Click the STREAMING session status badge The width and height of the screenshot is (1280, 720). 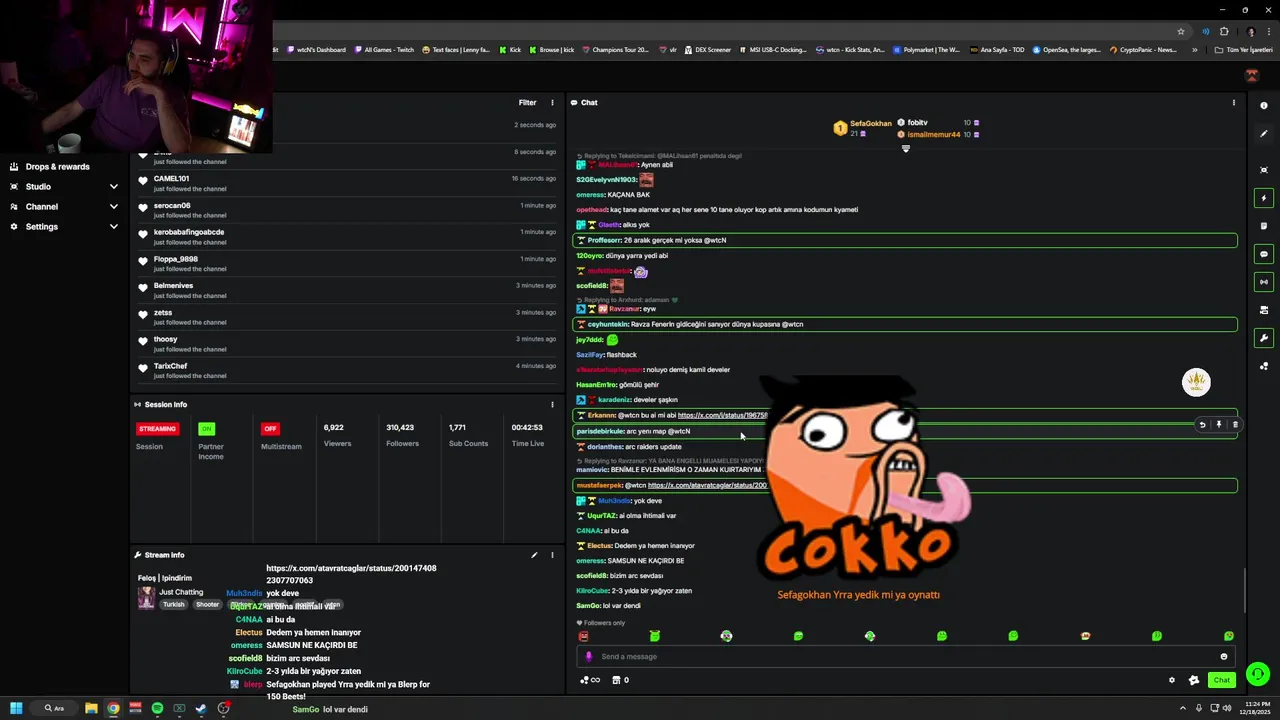coord(157,429)
